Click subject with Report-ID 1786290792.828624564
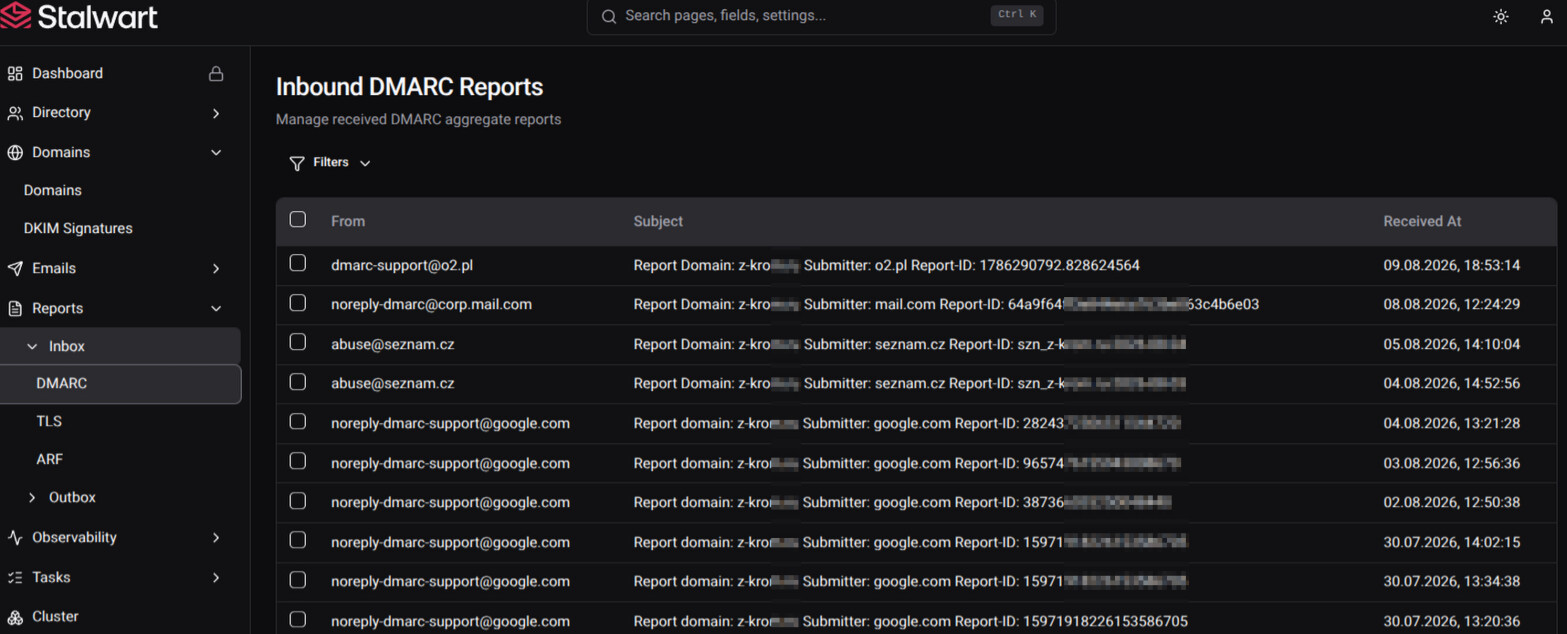Screen dimensions: 1567x634 coord(886,265)
